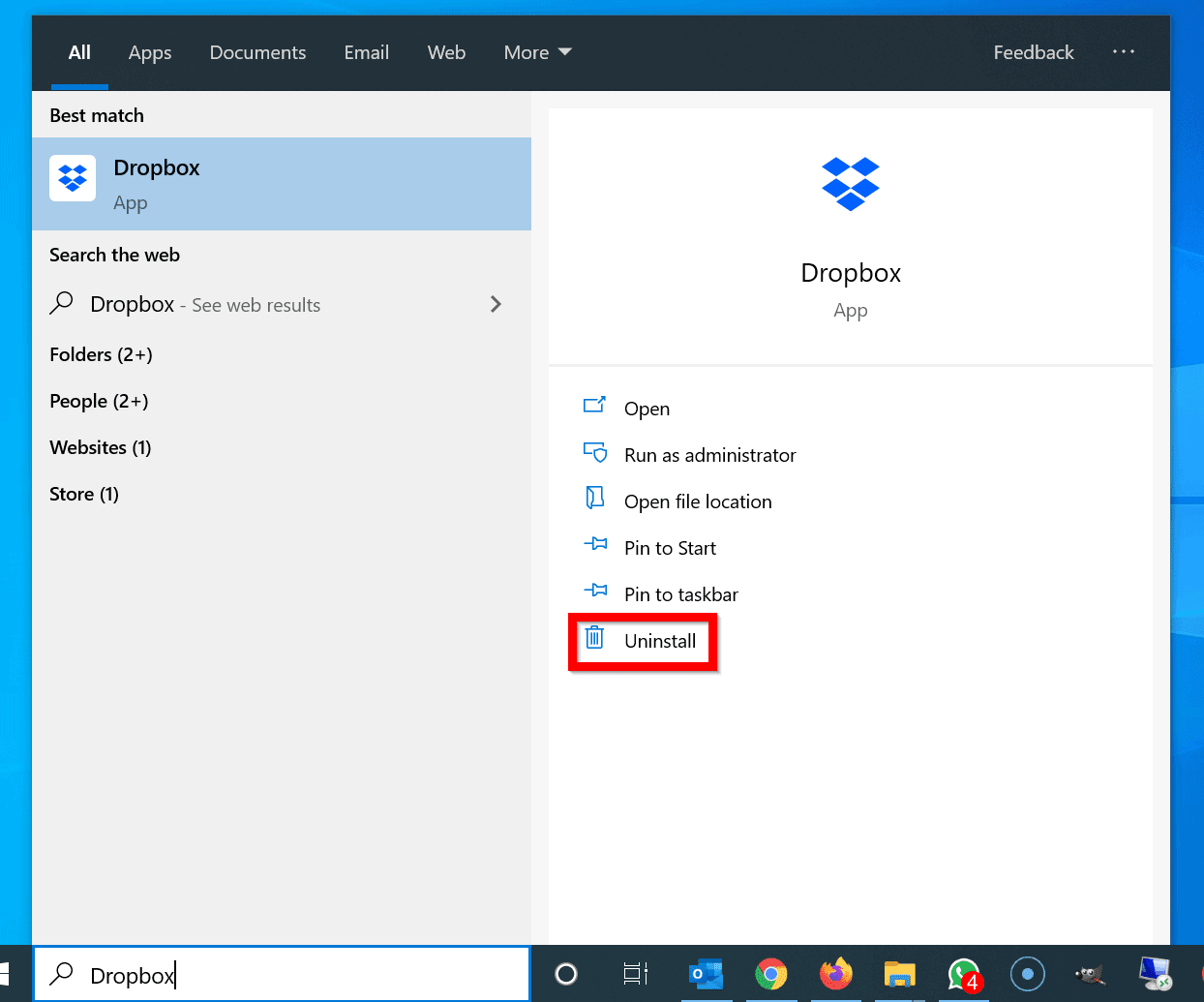Image resolution: width=1204 pixels, height=1002 pixels.
Task: Open Dropbox file location
Action: point(698,501)
